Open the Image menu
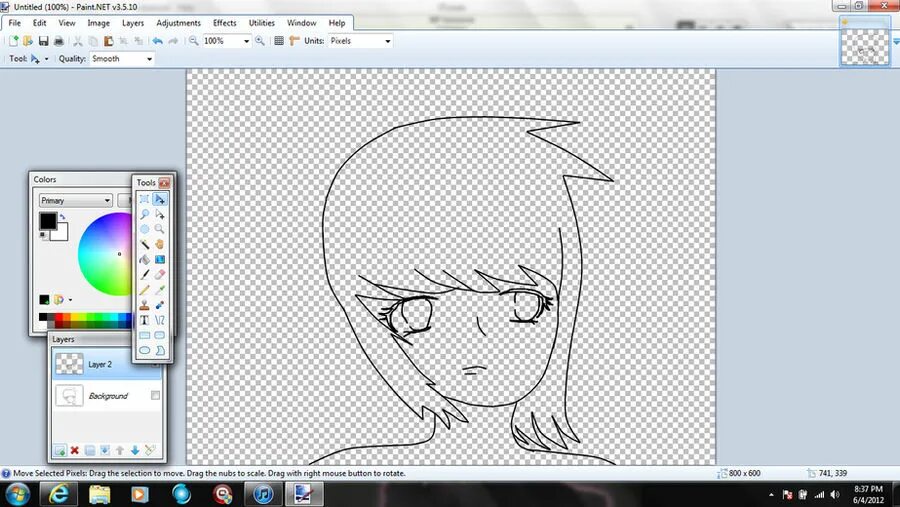Image resolution: width=900 pixels, height=507 pixels. tap(98, 23)
